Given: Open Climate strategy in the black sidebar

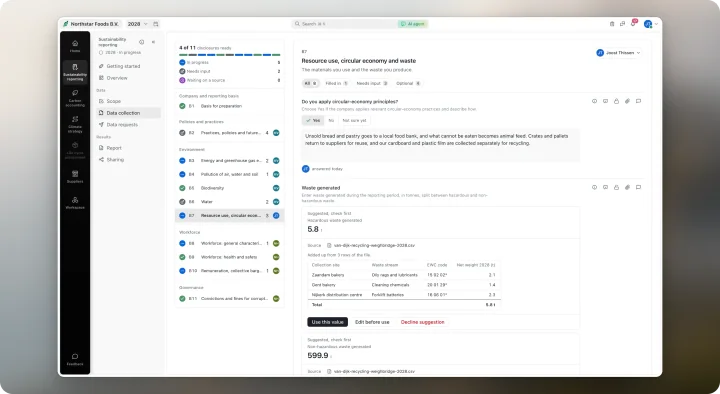Looking at the screenshot, I should (x=75, y=124).
